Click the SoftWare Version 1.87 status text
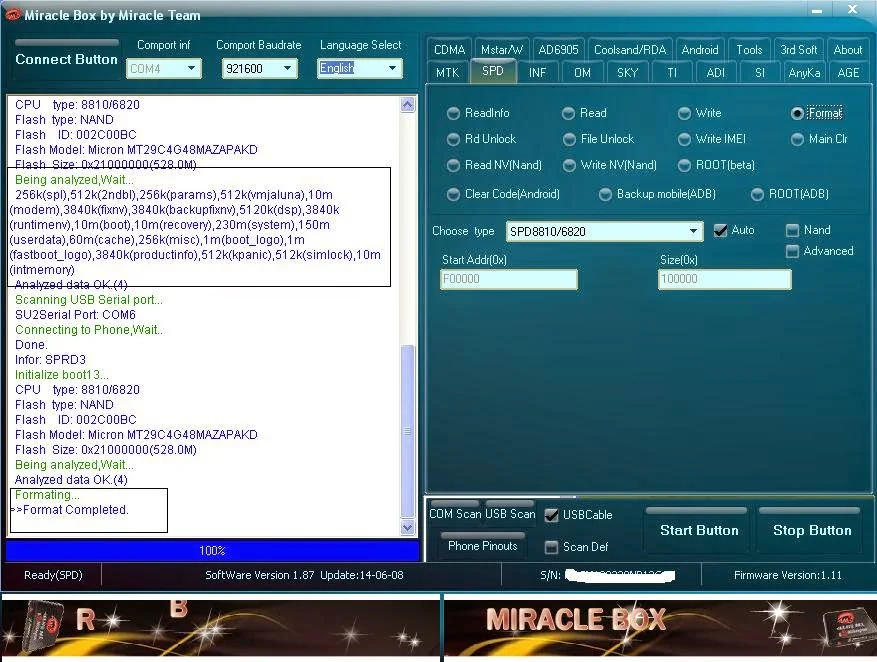The height and width of the screenshot is (662, 877). 304,575
